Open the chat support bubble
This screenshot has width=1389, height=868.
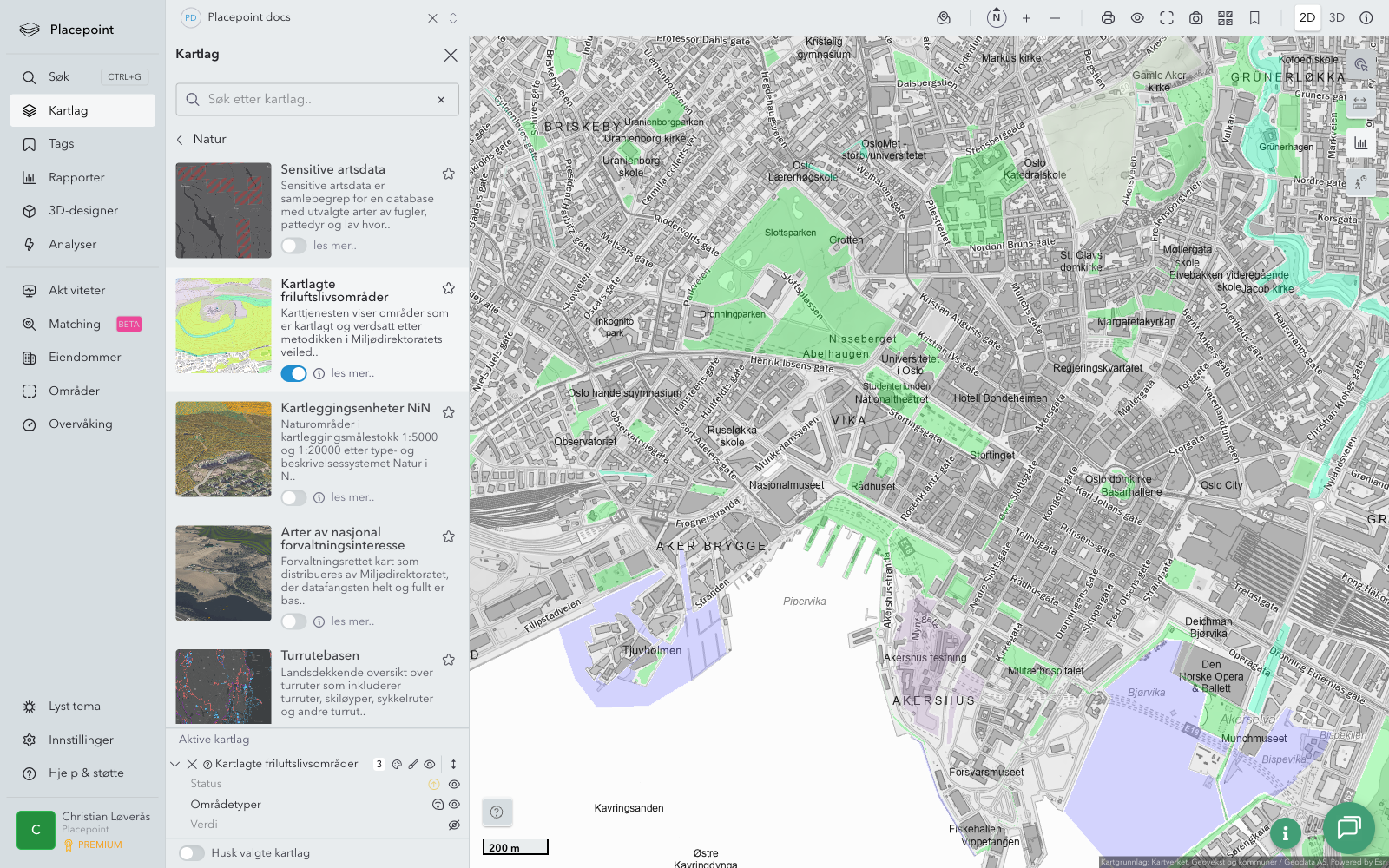pos(1348,827)
